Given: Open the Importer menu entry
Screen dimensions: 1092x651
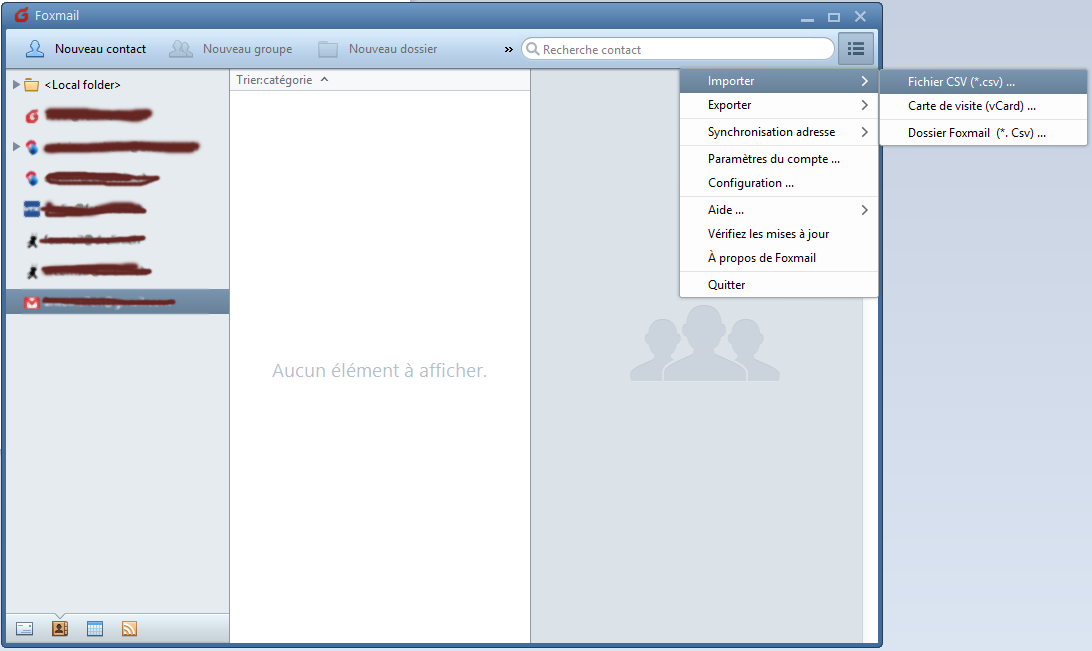Looking at the screenshot, I should point(779,81).
